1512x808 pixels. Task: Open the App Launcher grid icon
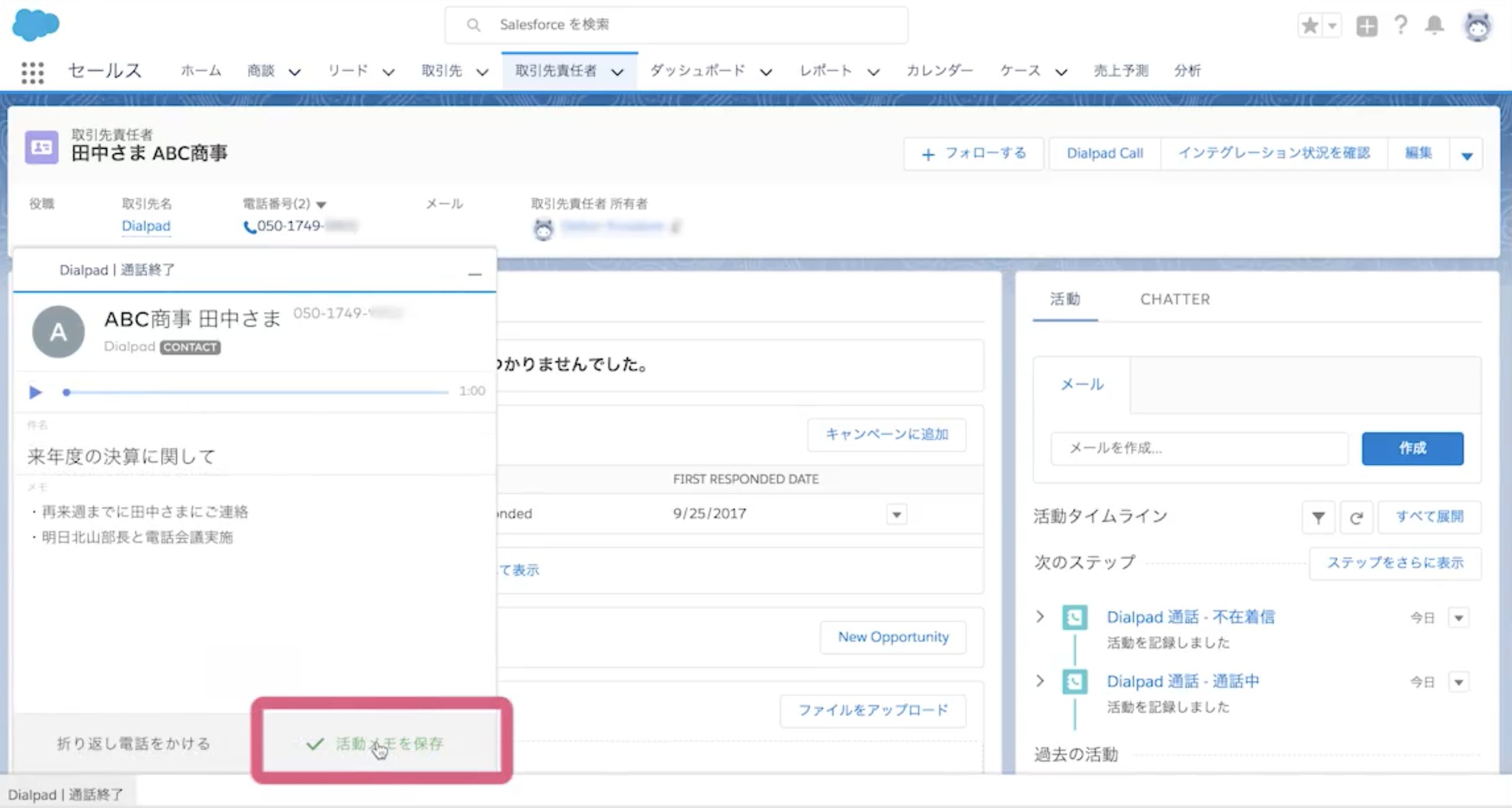tap(32, 72)
